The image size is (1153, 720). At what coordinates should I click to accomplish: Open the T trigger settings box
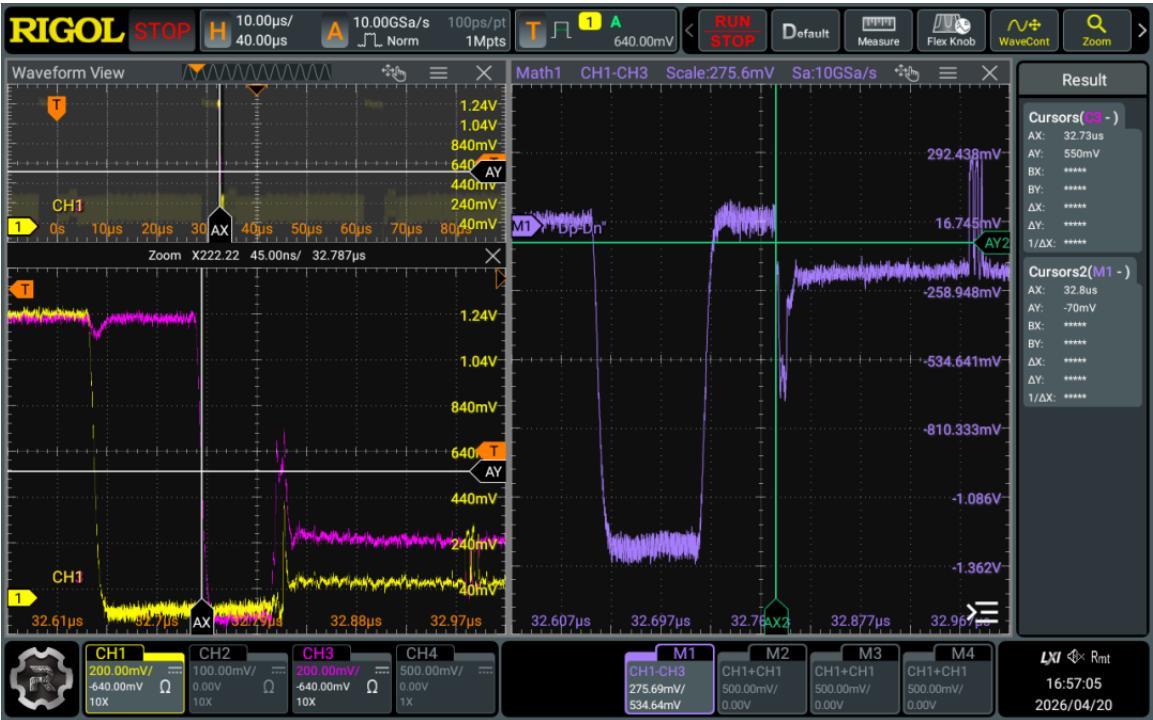click(596, 31)
